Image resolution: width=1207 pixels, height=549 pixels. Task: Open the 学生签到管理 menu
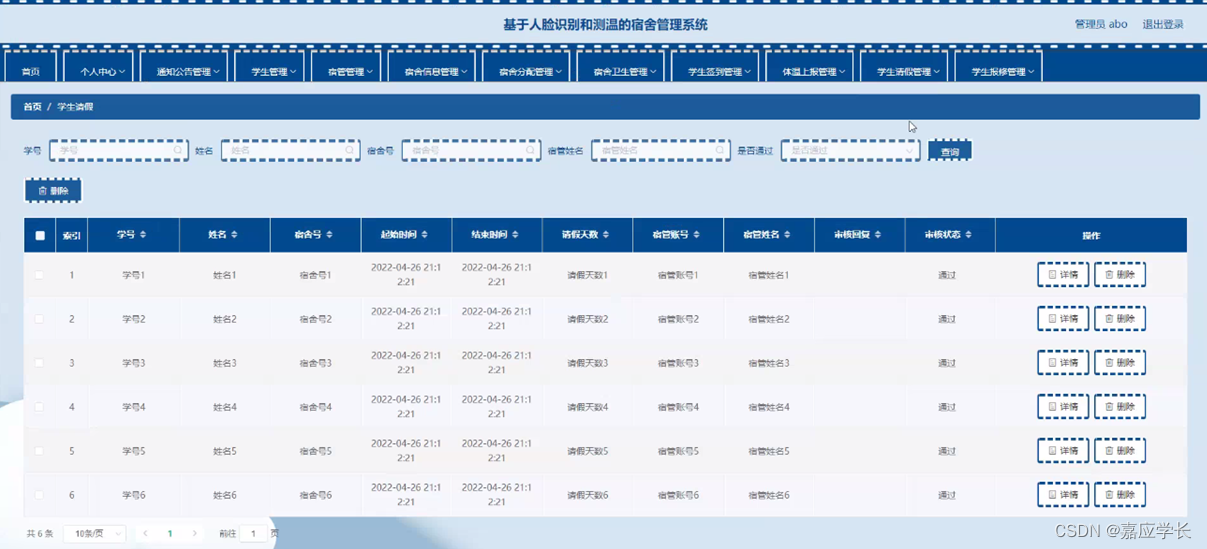click(x=716, y=69)
